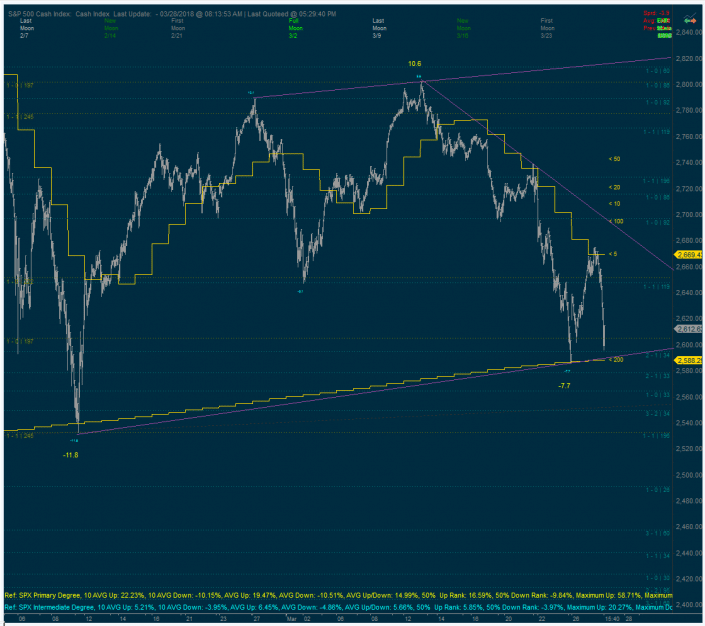
Task: Click the '< 5' moving average label
Action: pos(613,254)
